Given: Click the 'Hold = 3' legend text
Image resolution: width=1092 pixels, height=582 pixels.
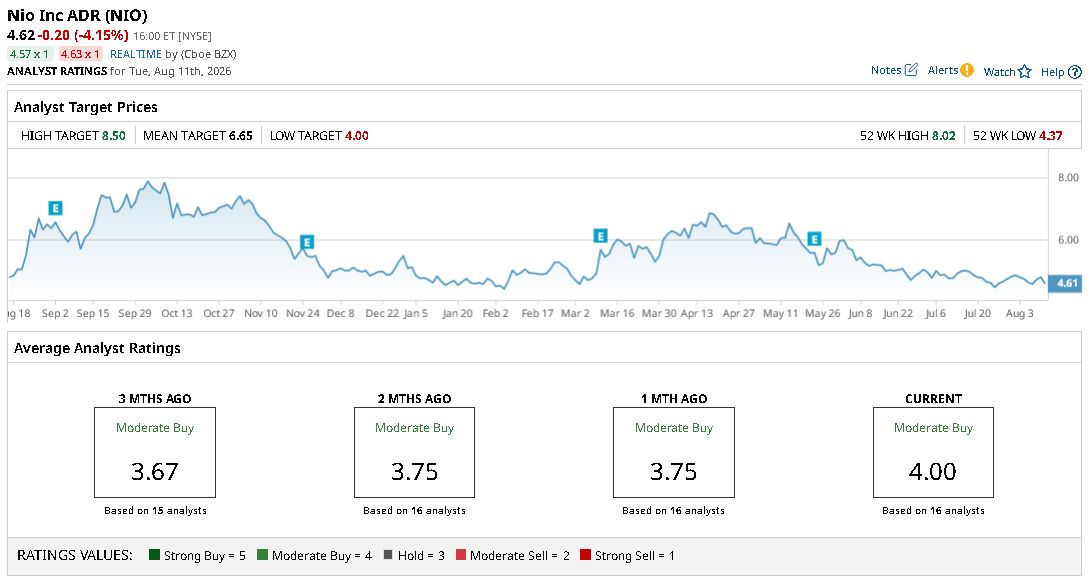Looking at the screenshot, I should click(x=421, y=556).
